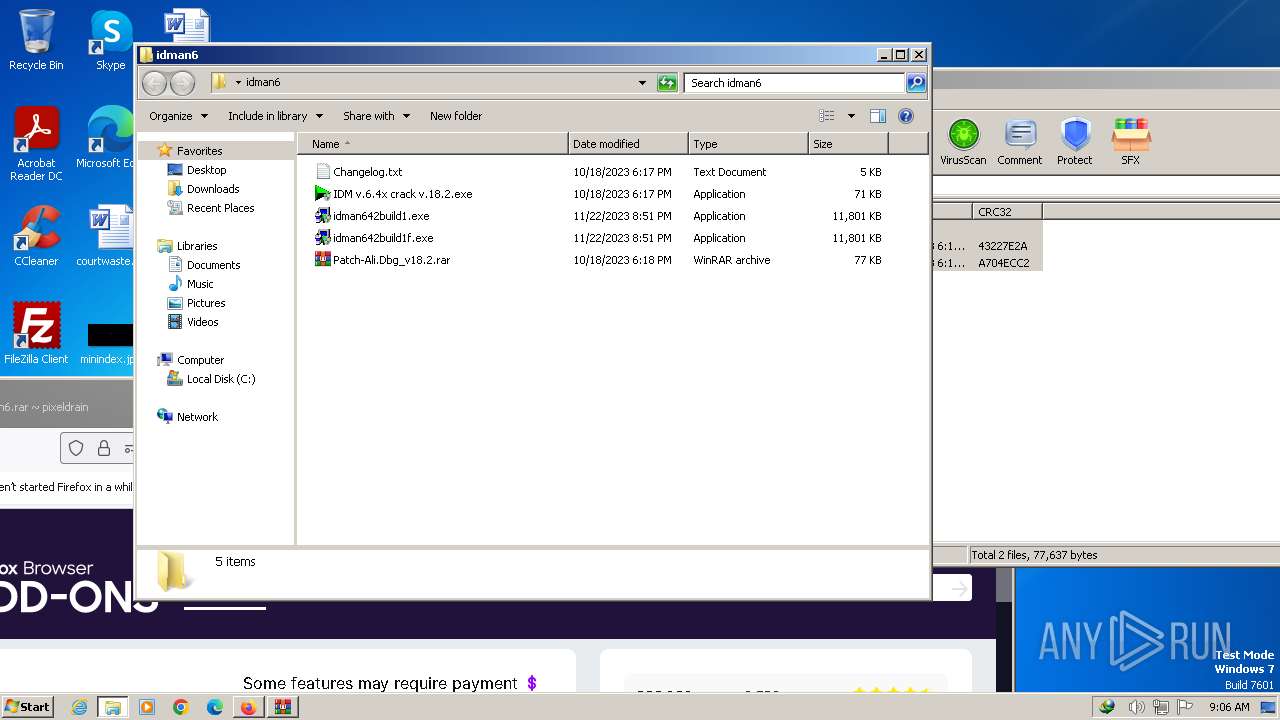The image size is (1280, 720).
Task: Open Explorer help question mark icon
Action: pyautogui.click(x=906, y=116)
